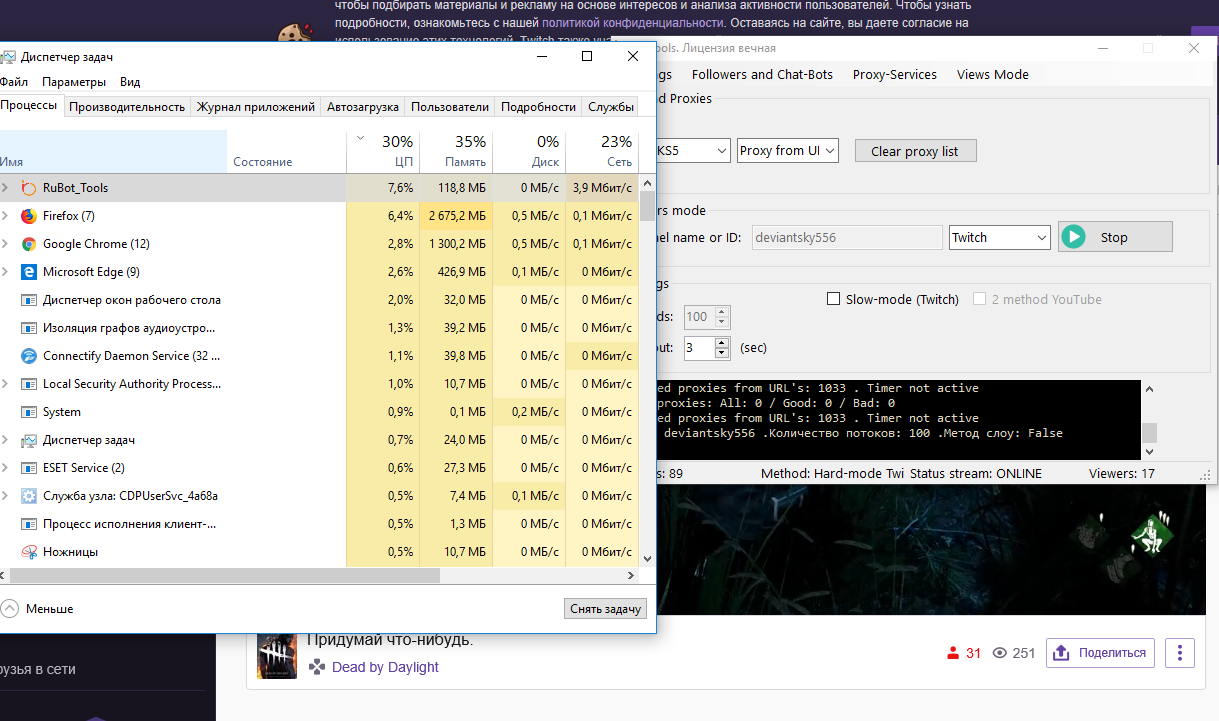The width and height of the screenshot is (1219, 721).
Task: Click the Снять задачу button
Action: [x=605, y=608]
